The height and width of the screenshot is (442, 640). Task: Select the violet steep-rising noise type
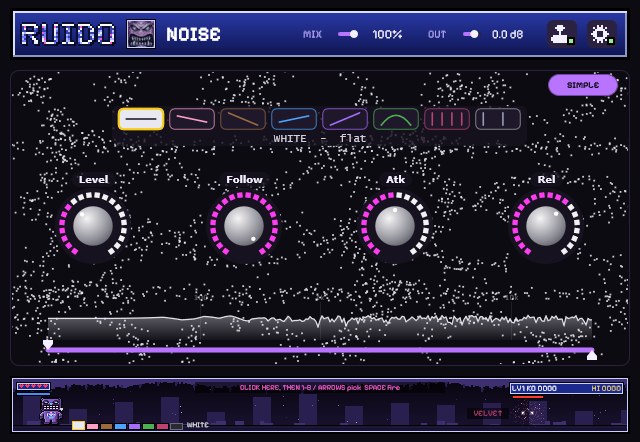(345, 119)
